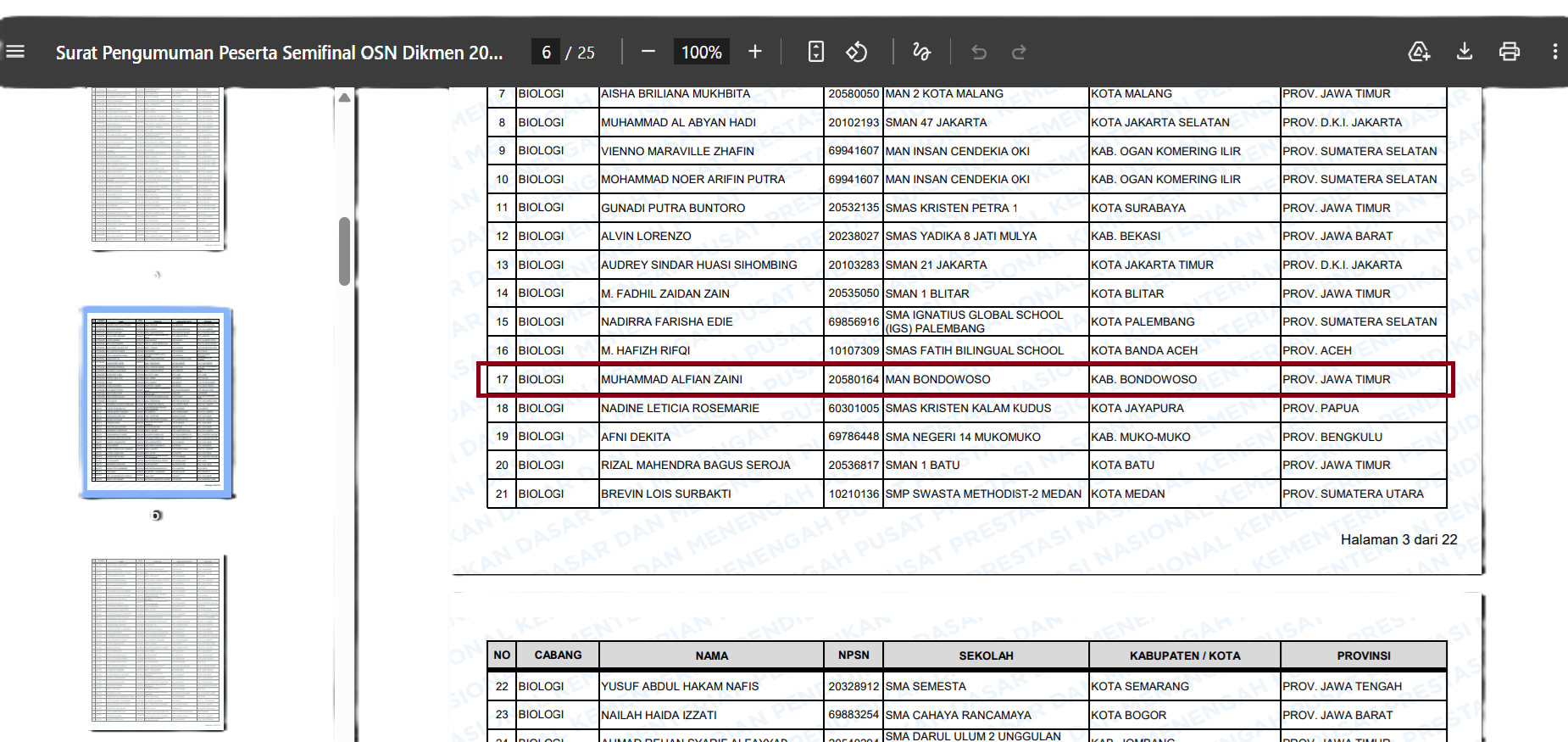
Task: Click NPSN value 20580050
Action: (x=854, y=94)
